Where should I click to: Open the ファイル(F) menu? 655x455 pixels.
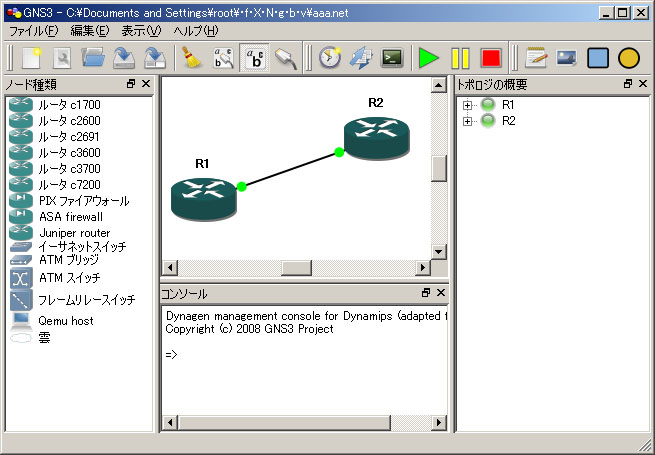[x=33, y=31]
